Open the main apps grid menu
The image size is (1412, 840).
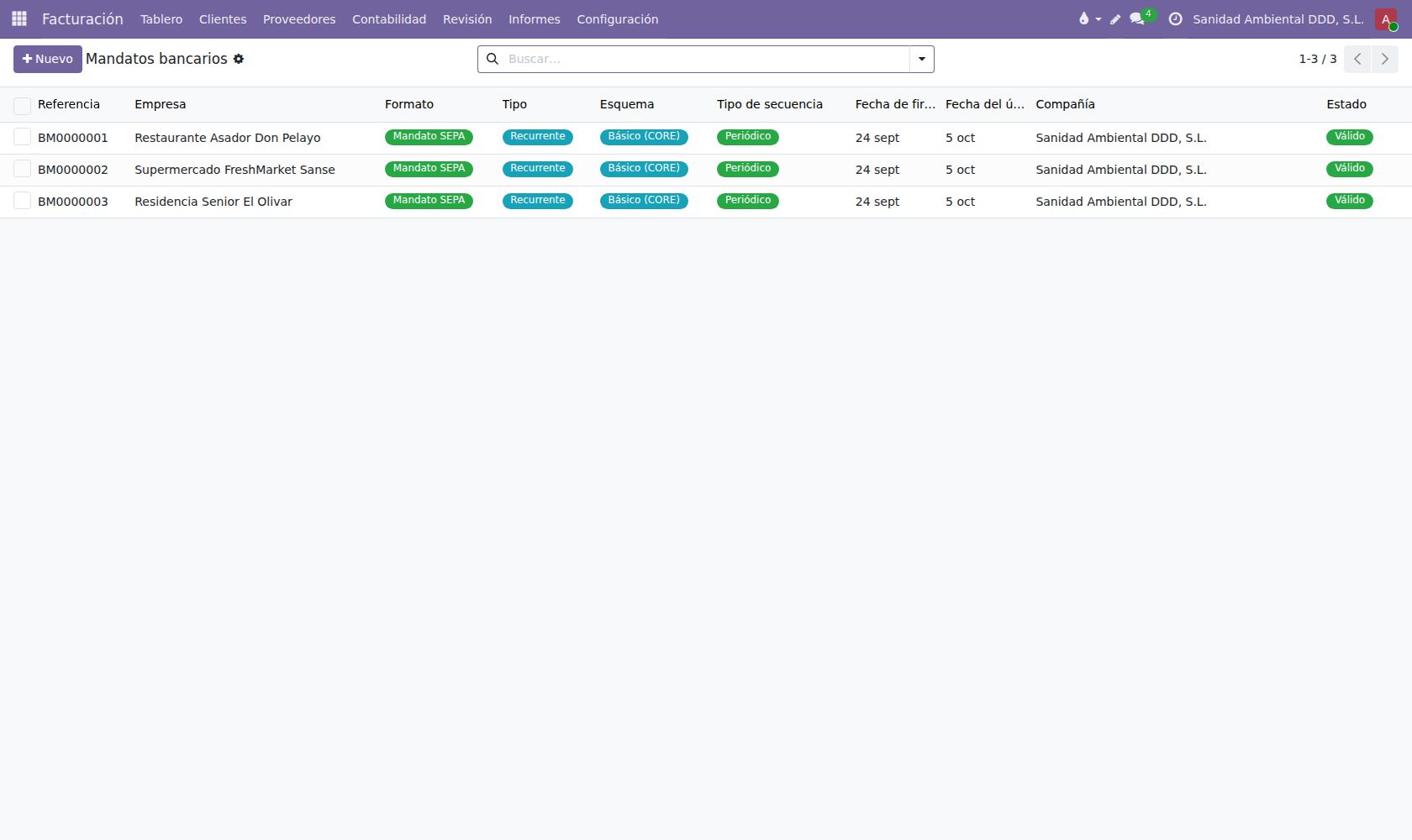[18, 18]
